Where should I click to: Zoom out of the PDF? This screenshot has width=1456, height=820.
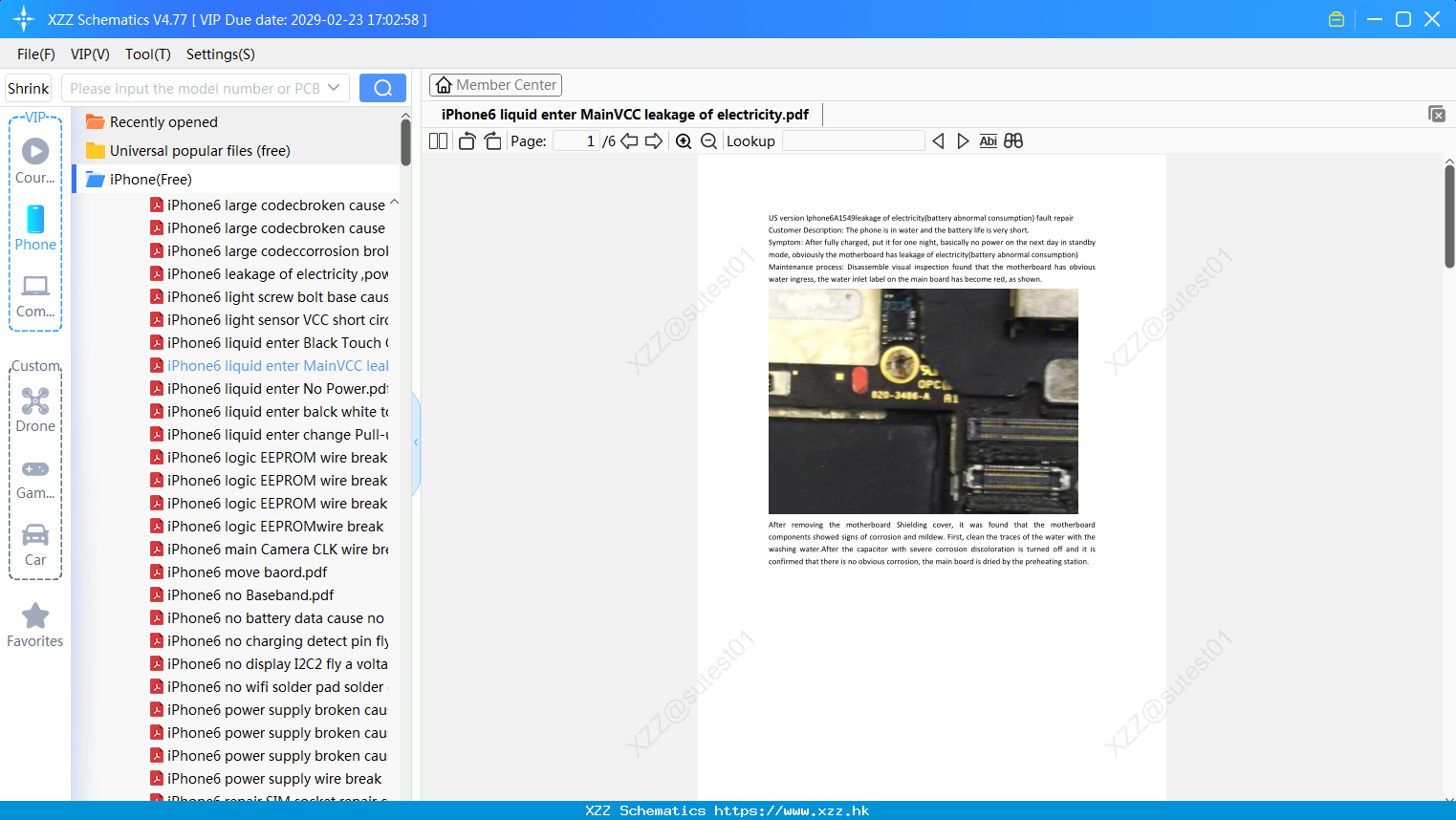(x=708, y=140)
